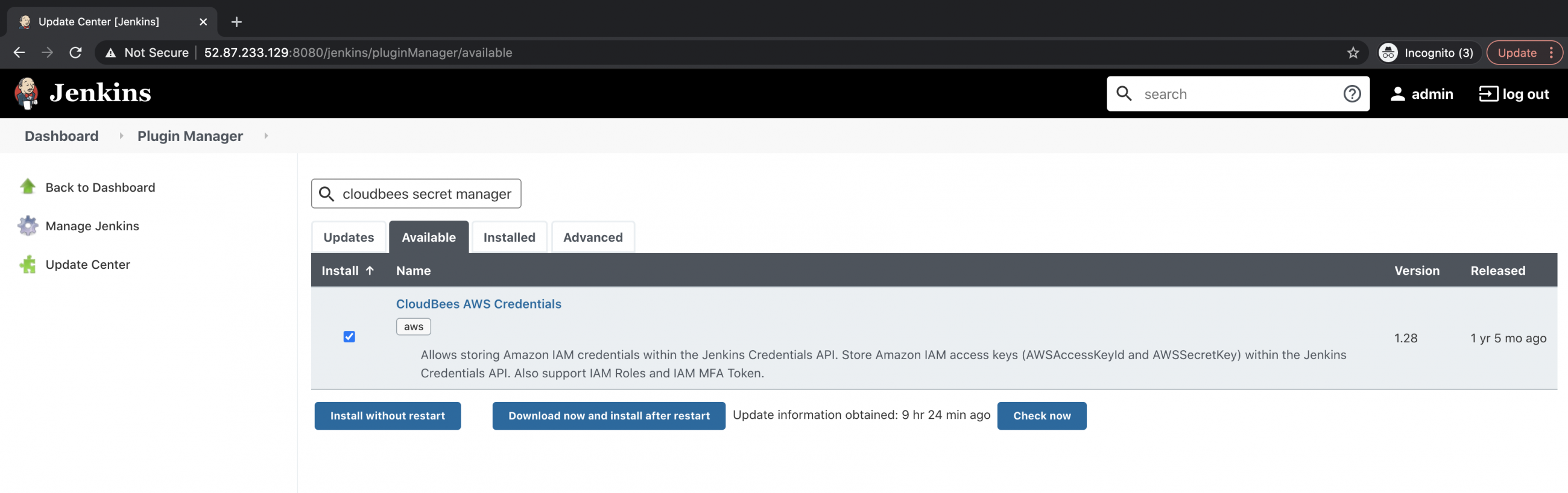
Task: Click the Jenkins butler logo icon
Action: [x=26, y=93]
